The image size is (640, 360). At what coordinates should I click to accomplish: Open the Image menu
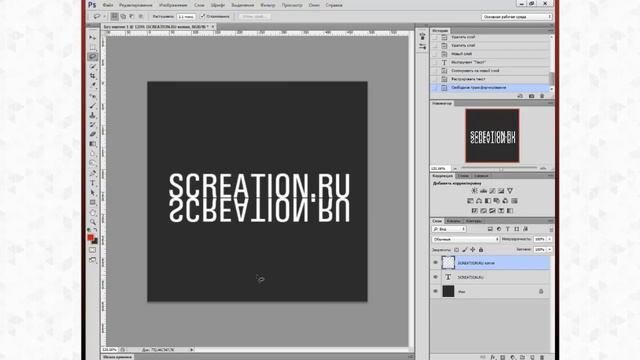click(173, 5)
